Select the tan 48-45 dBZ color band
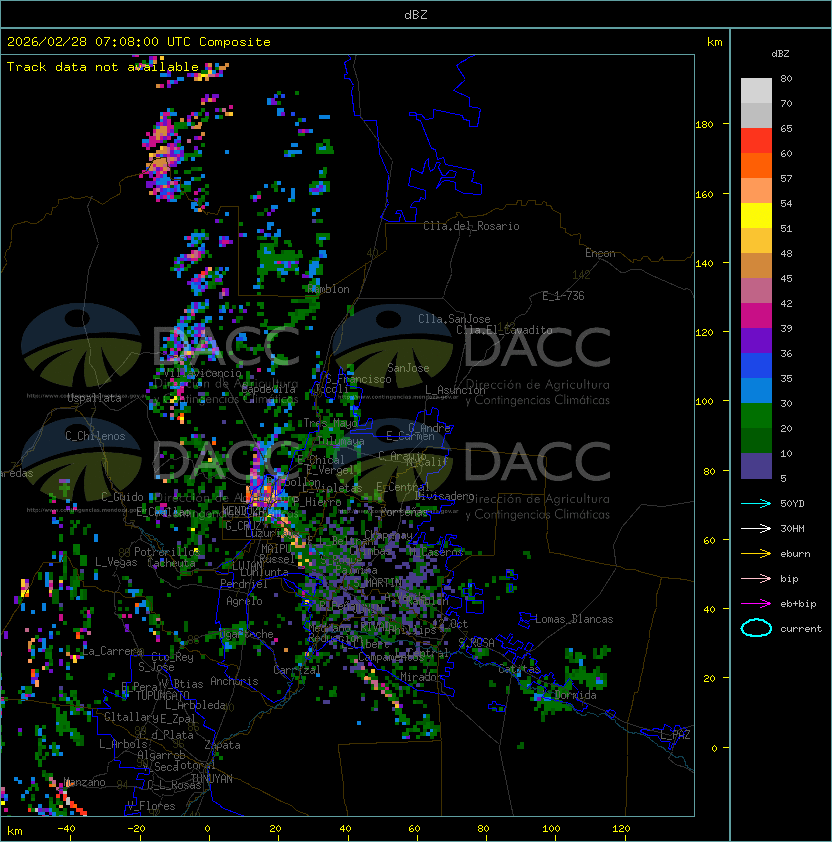The image size is (832, 842). pyautogui.click(x=756, y=266)
